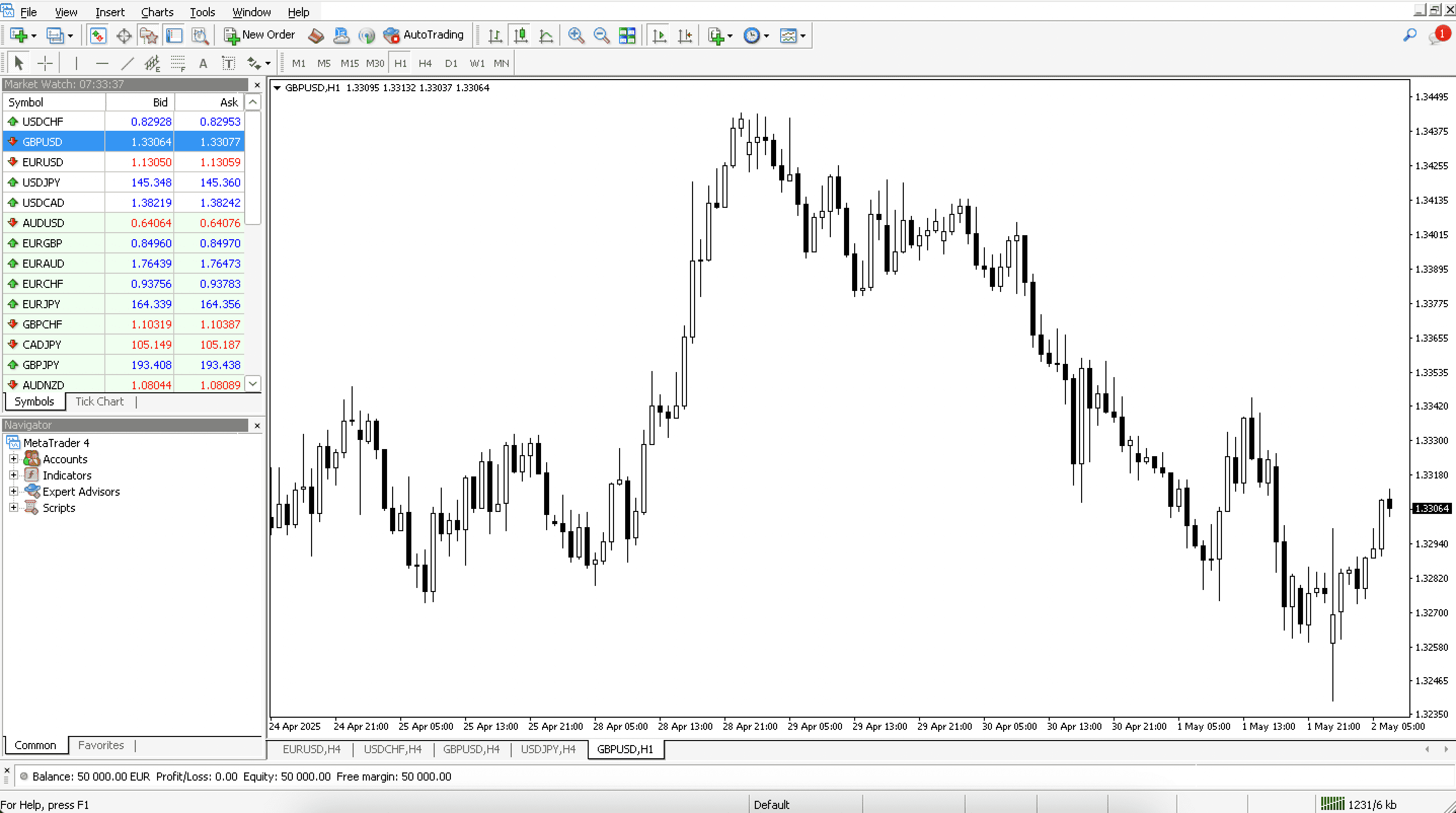The height and width of the screenshot is (813, 1456).
Task: Toggle the Navigator window star icon
Action: 148,35
